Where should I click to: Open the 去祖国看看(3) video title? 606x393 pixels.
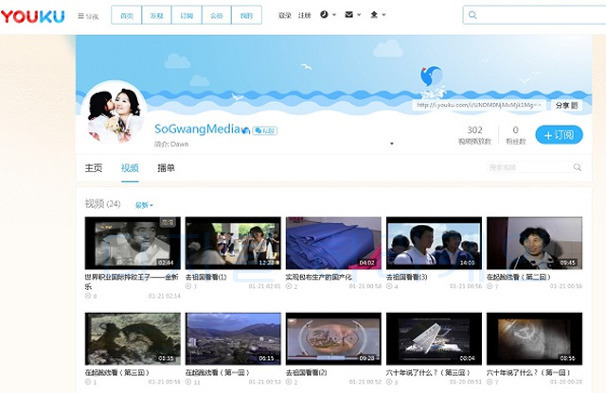pyautogui.click(x=407, y=277)
